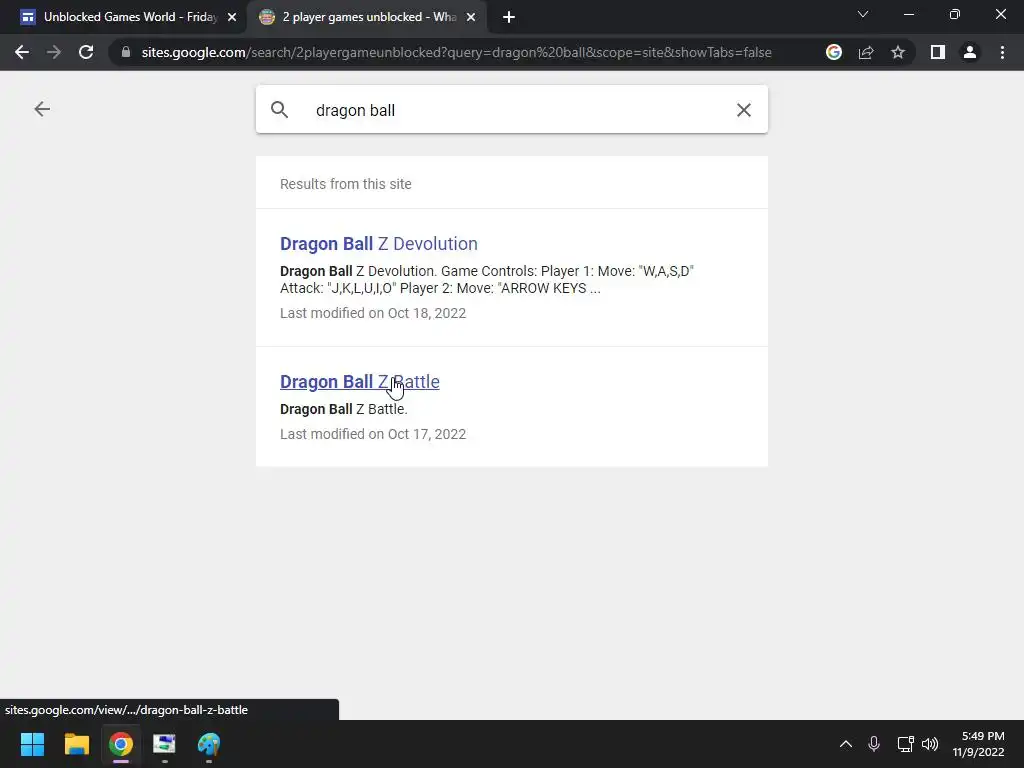The height and width of the screenshot is (768, 1024).
Task: Open the Google account icon in address bar
Action: tap(834, 52)
